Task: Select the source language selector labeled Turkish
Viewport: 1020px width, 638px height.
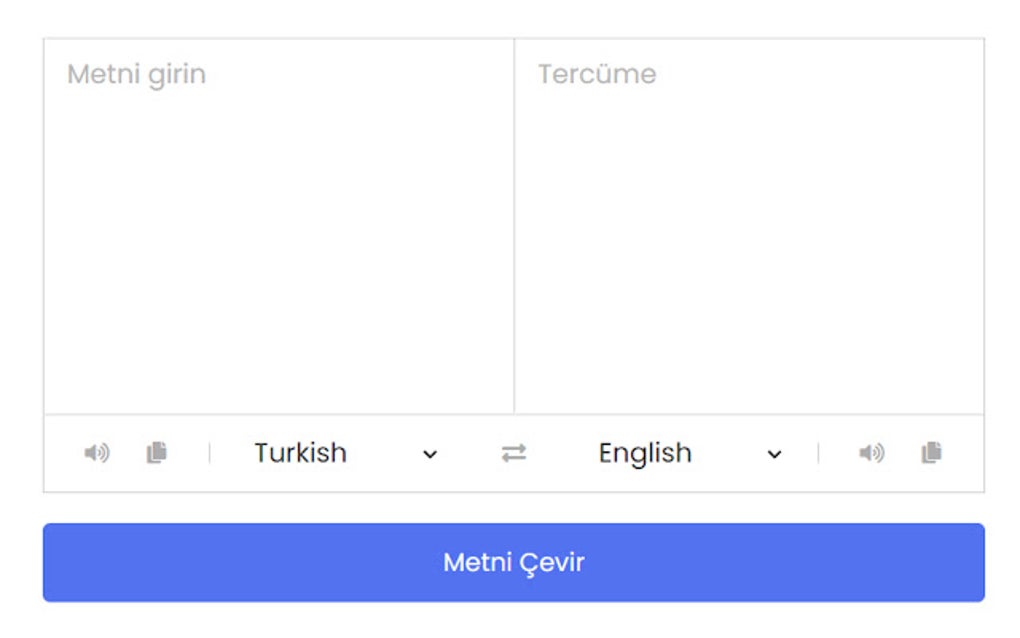Action: (x=300, y=453)
